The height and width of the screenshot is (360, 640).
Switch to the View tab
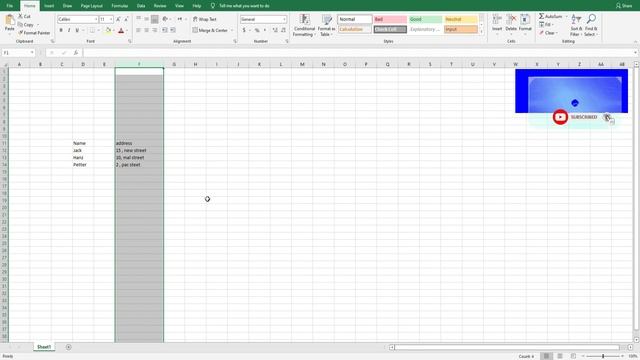point(179,6)
